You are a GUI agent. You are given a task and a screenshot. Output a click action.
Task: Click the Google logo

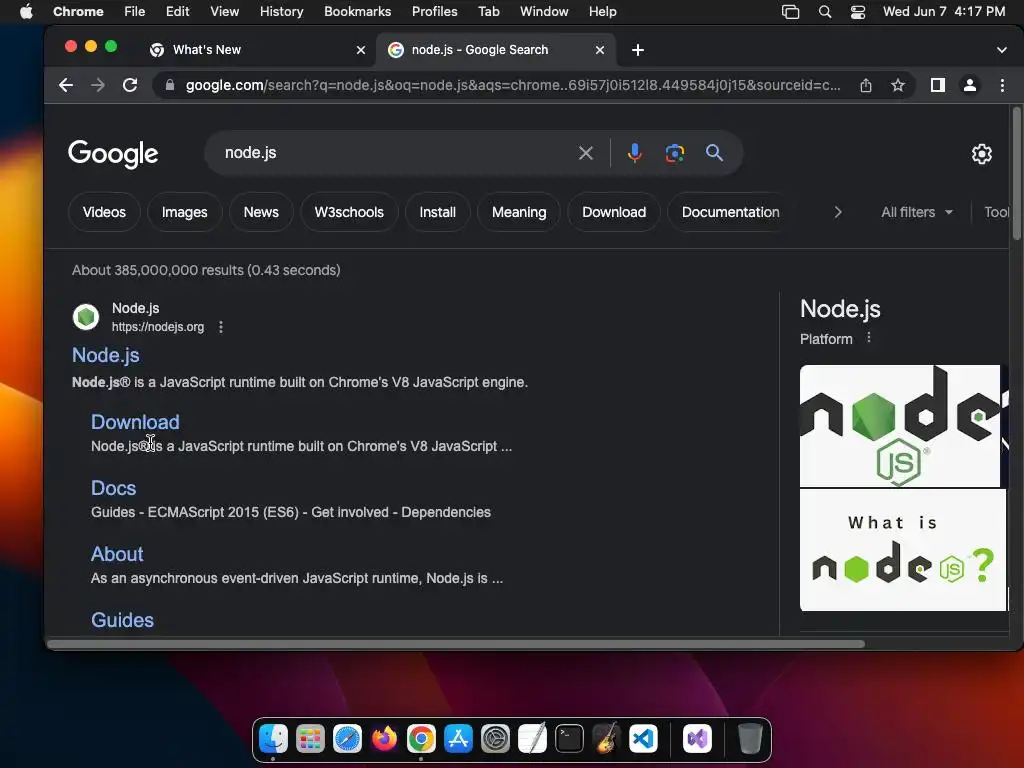[113, 153]
